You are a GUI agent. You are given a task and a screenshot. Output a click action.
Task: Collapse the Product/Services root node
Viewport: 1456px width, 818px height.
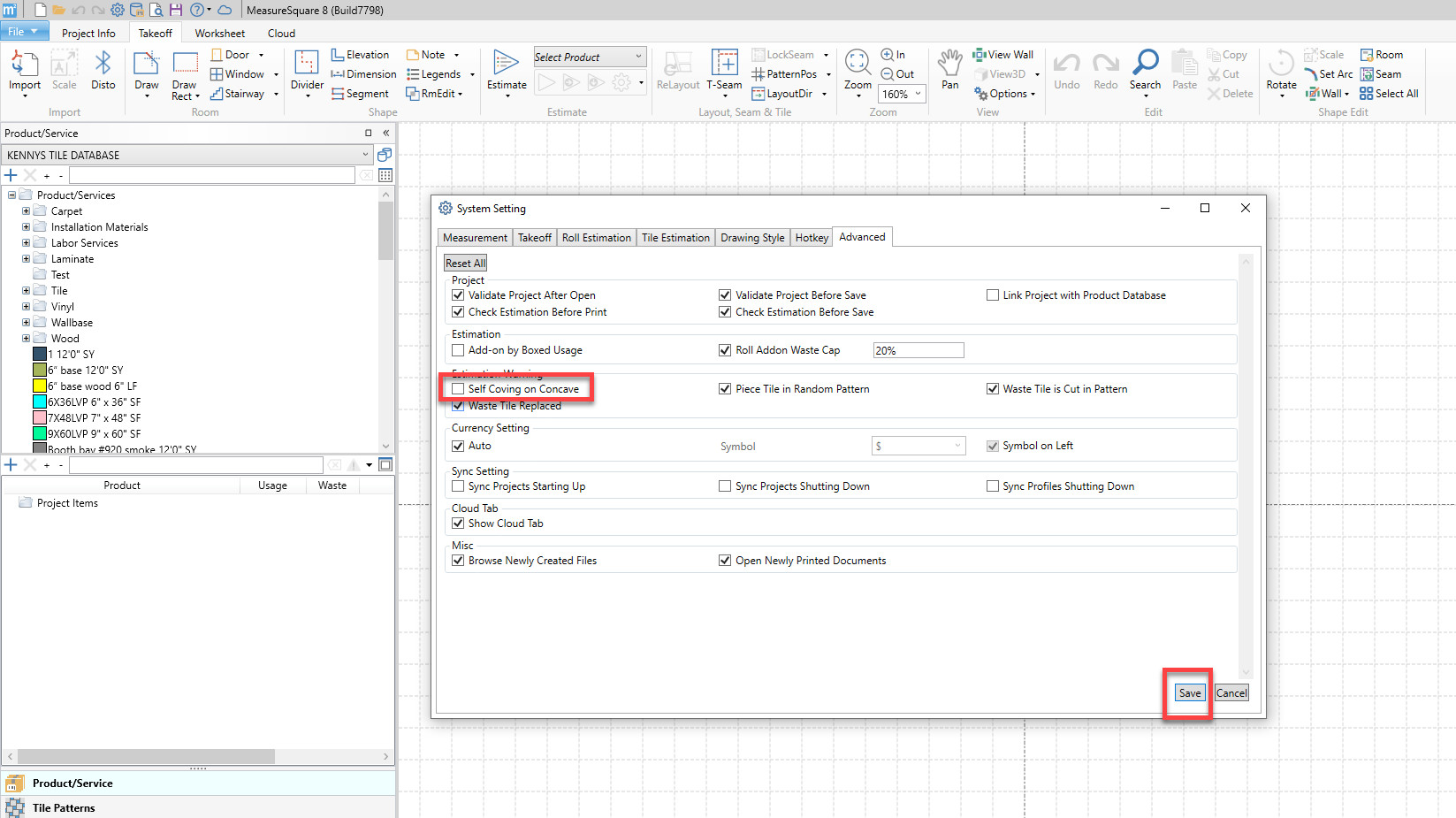point(11,195)
